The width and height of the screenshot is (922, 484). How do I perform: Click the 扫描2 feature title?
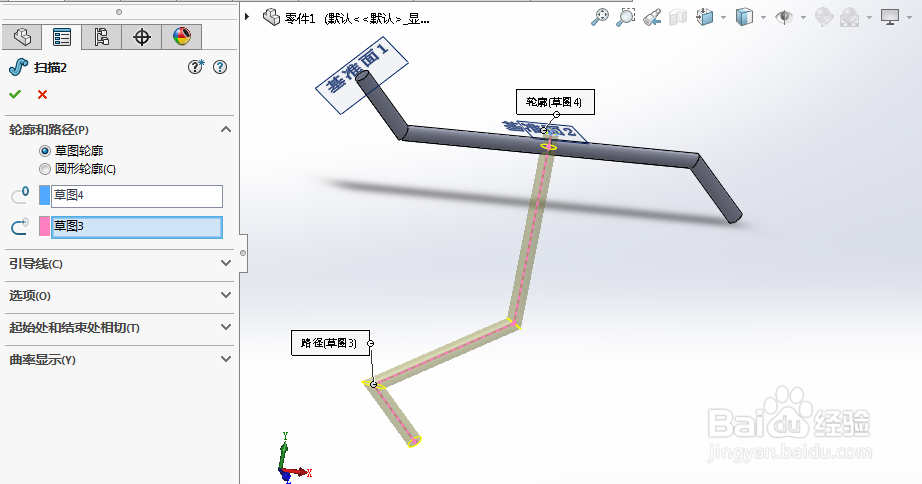point(50,68)
